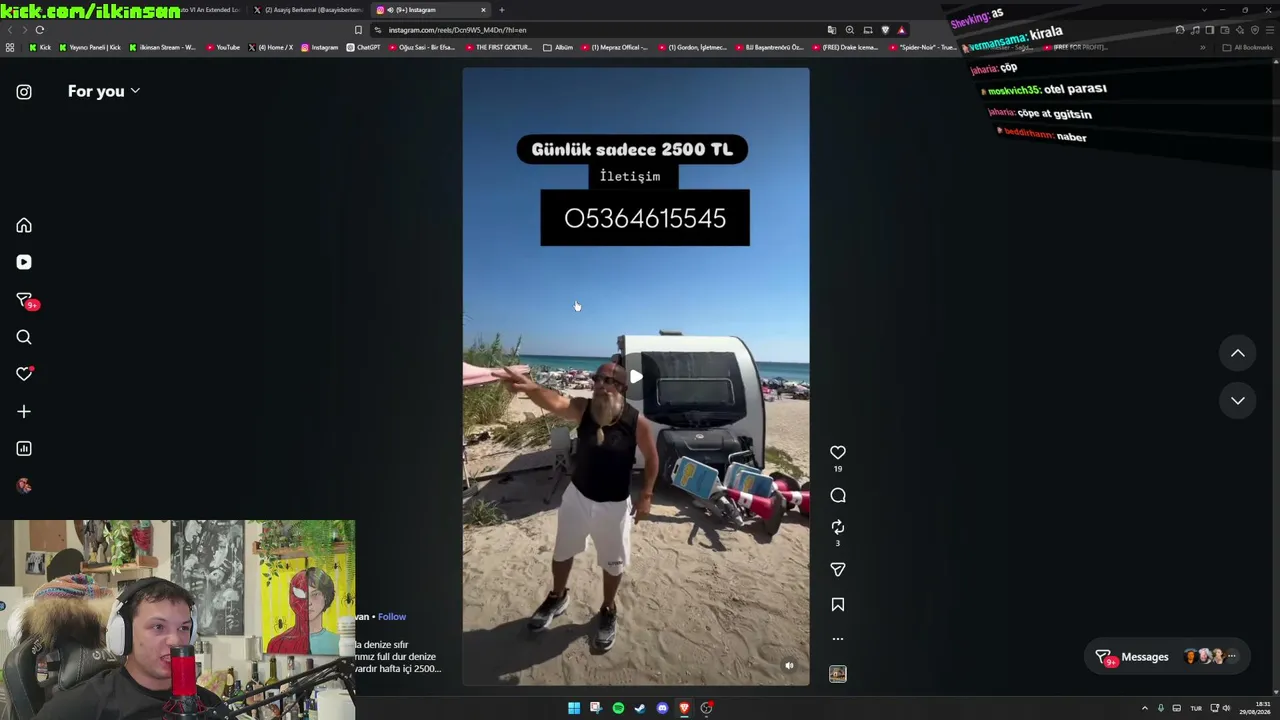
Task: Open Discord from the taskbar
Action: (662, 708)
